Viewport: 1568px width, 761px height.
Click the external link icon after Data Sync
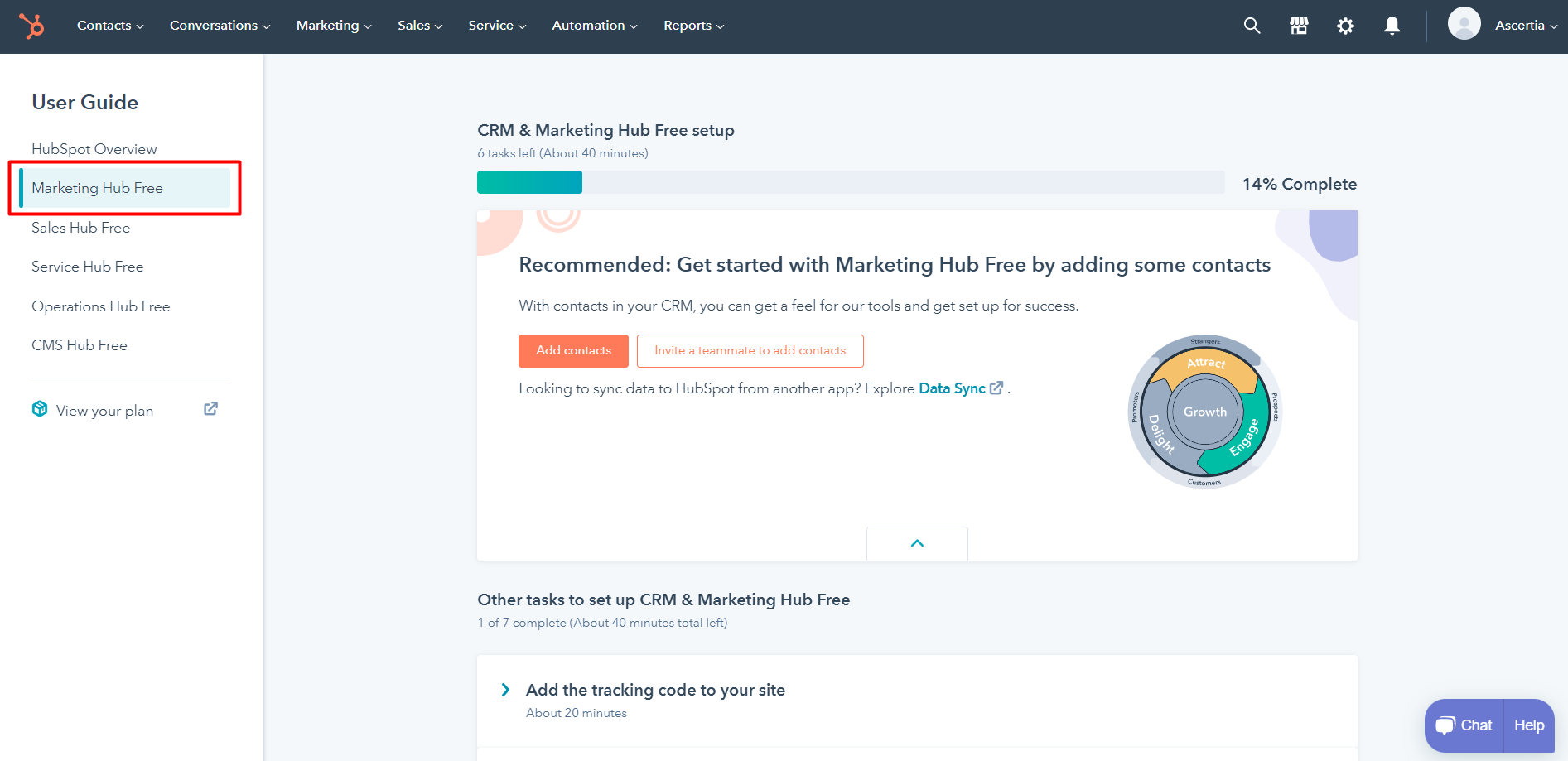coord(996,388)
